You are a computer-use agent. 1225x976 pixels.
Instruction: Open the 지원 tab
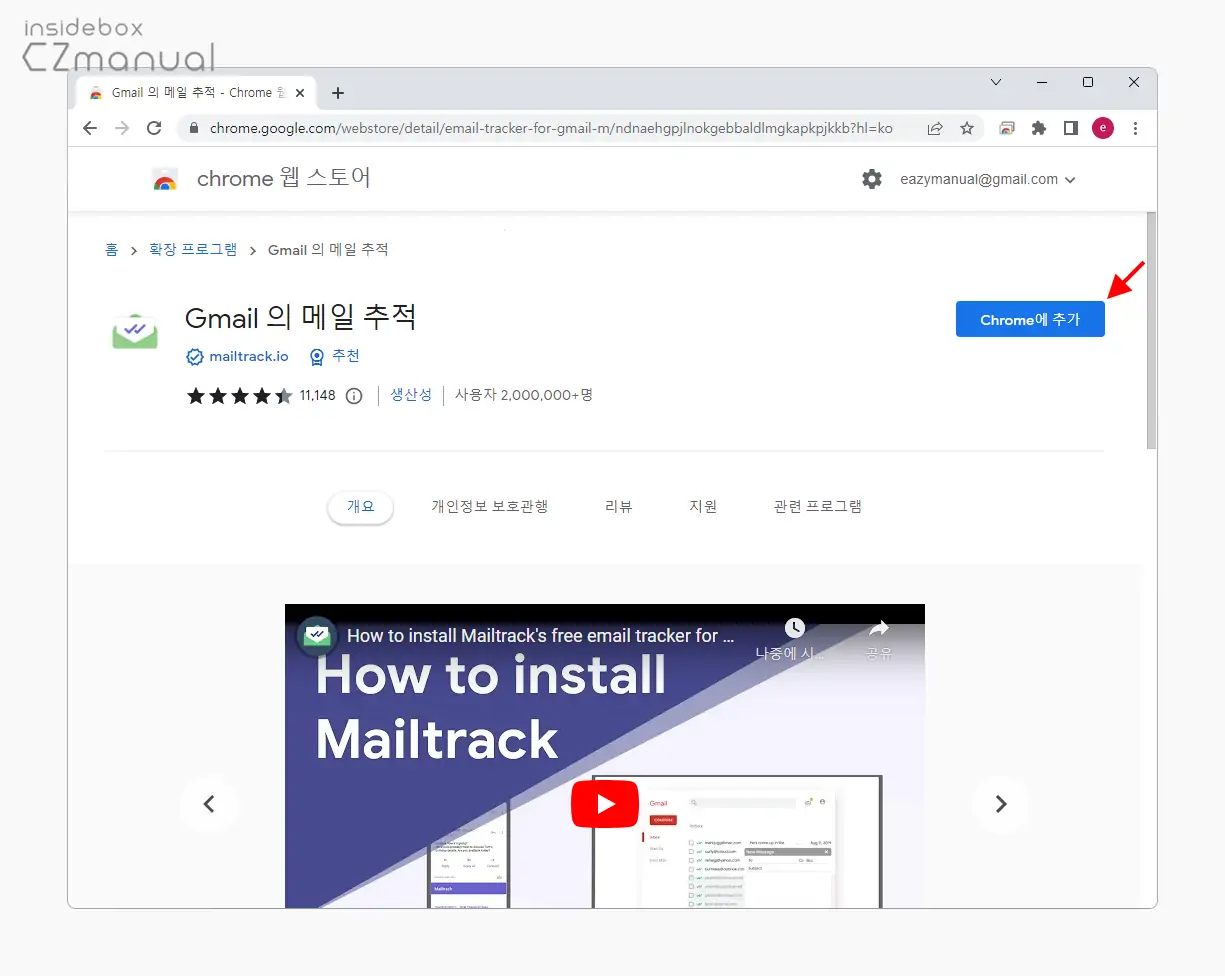[703, 507]
